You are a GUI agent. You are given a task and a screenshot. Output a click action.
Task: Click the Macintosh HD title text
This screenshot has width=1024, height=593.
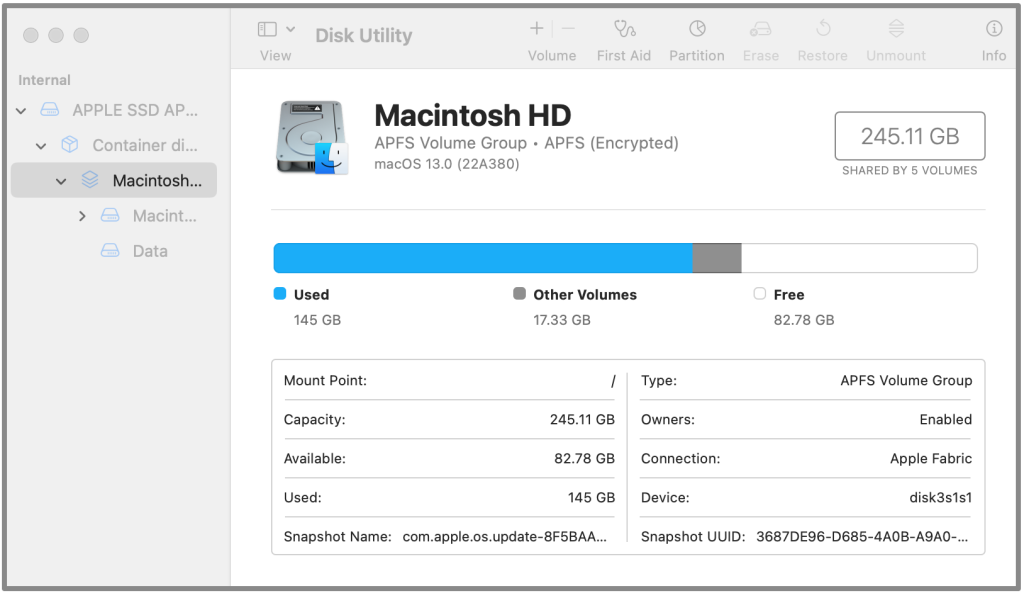pos(473,116)
